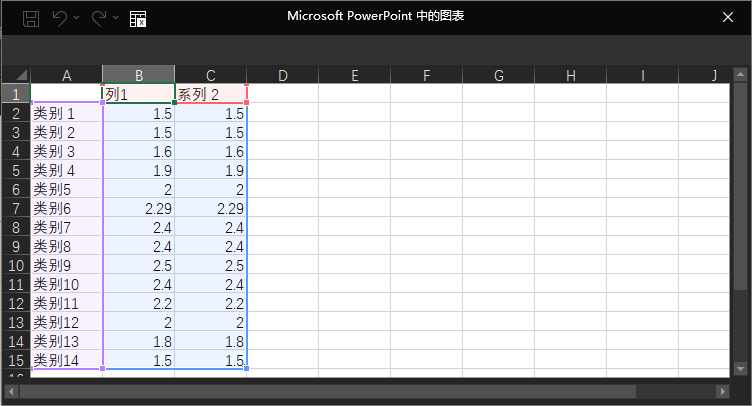Select cell B1 containing 列1

[139, 93]
